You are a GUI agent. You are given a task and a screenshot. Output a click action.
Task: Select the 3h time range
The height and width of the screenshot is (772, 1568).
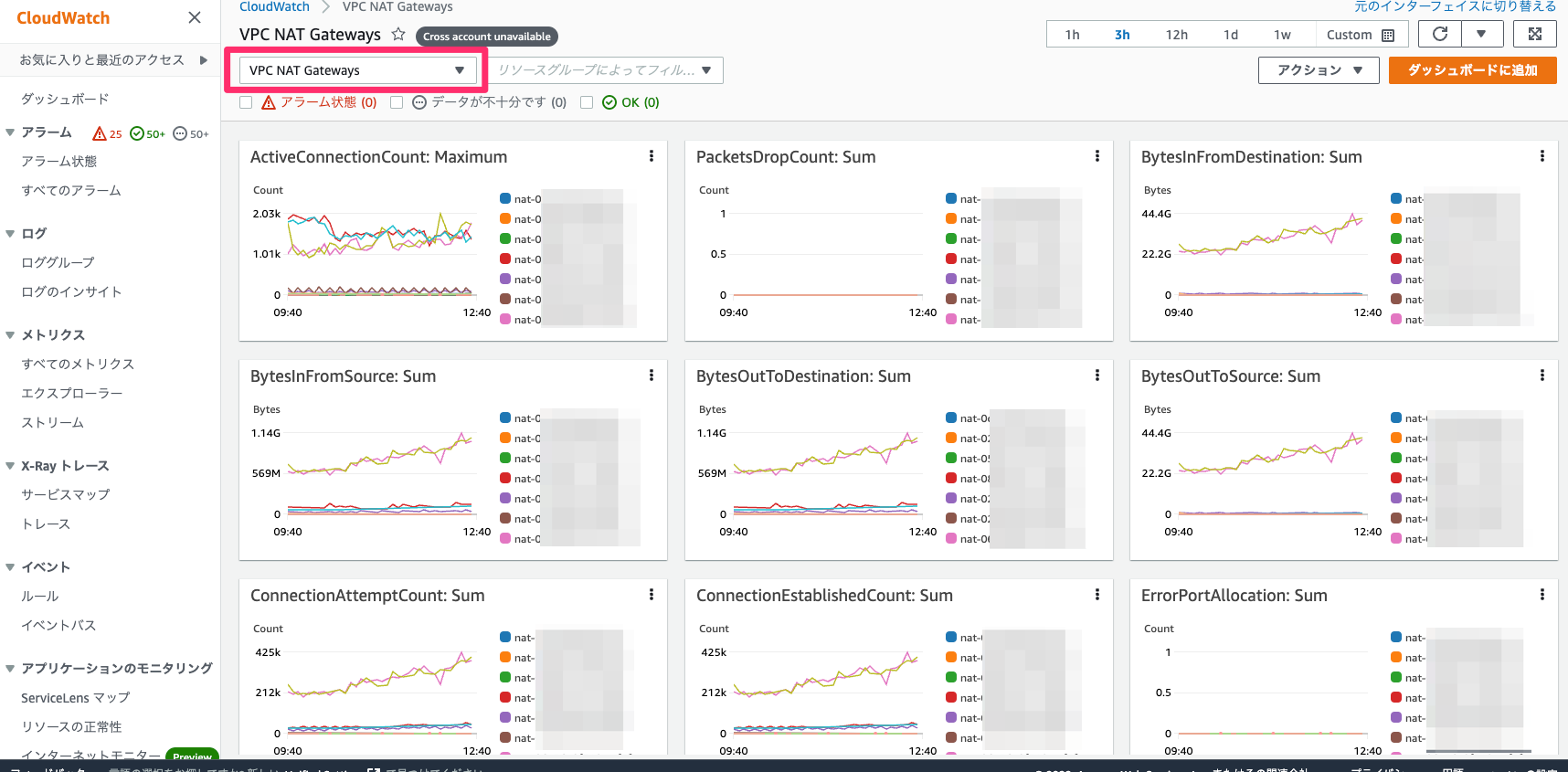click(1122, 35)
